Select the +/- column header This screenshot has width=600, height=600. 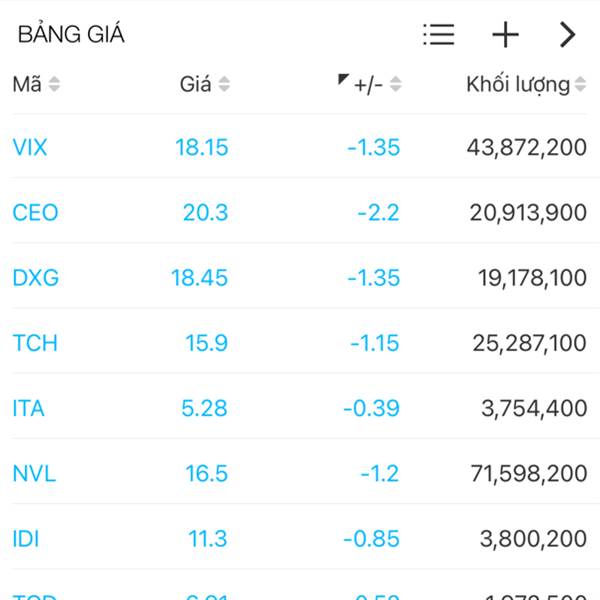pyautogui.click(x=368, y=85)
